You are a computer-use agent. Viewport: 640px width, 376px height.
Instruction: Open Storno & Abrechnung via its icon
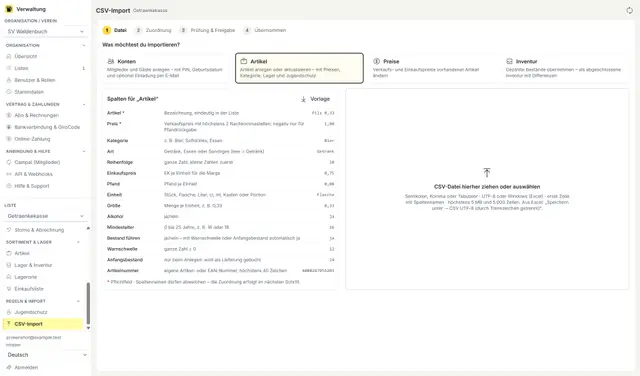coord(9,230)
